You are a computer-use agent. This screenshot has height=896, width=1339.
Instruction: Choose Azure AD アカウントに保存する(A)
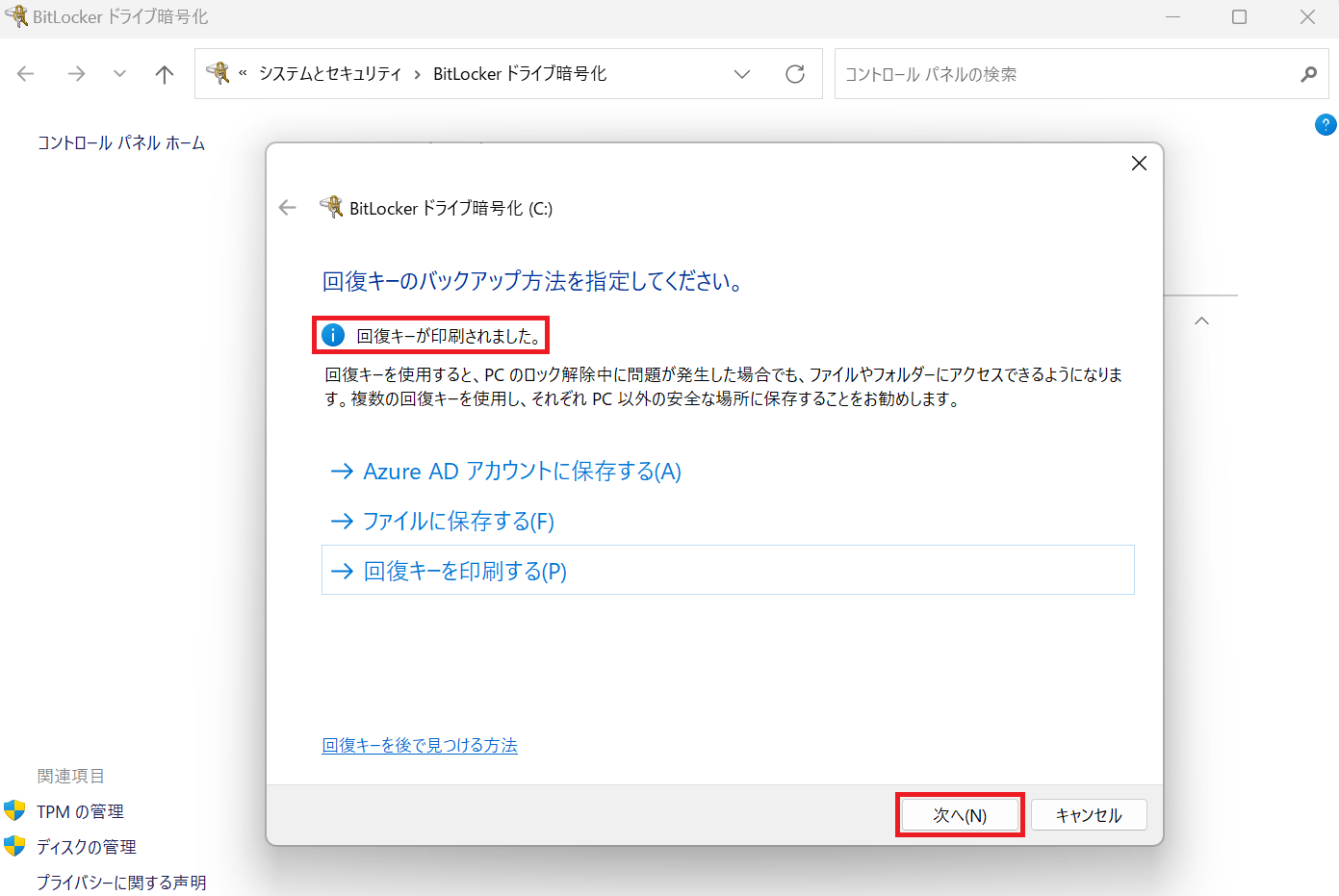(x=523, y=472)
